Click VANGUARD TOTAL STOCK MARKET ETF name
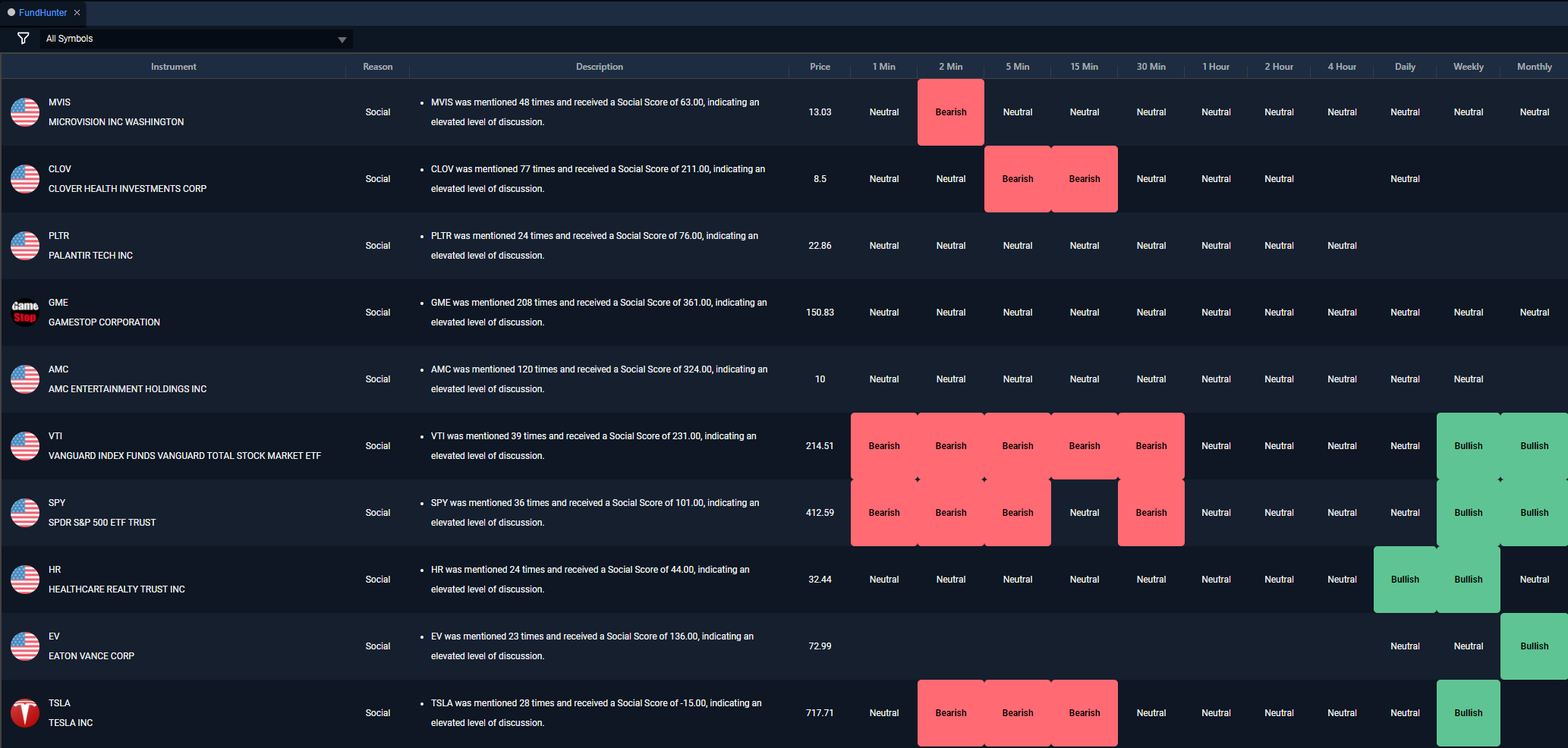The image size is (1568, 748). point(184,456)
